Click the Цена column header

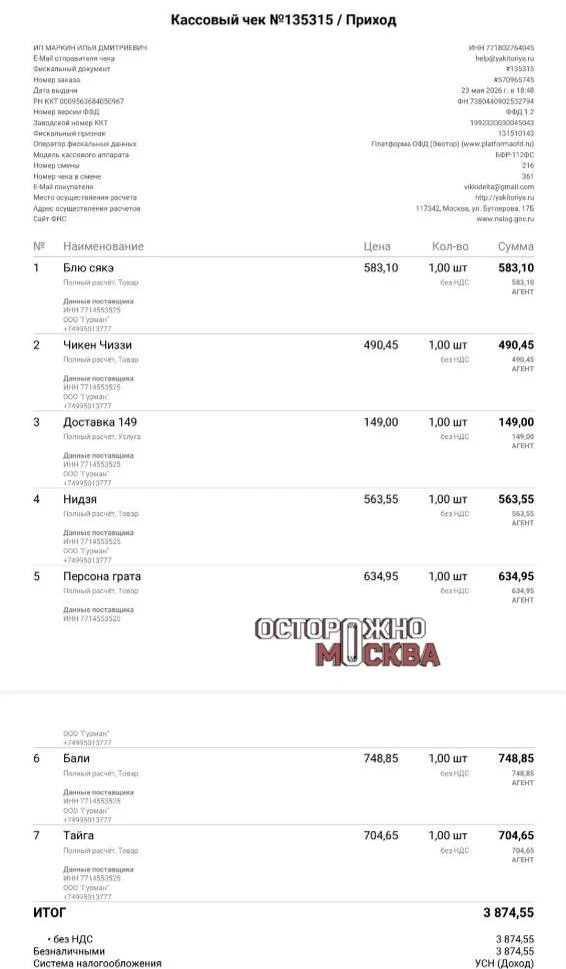377,246
